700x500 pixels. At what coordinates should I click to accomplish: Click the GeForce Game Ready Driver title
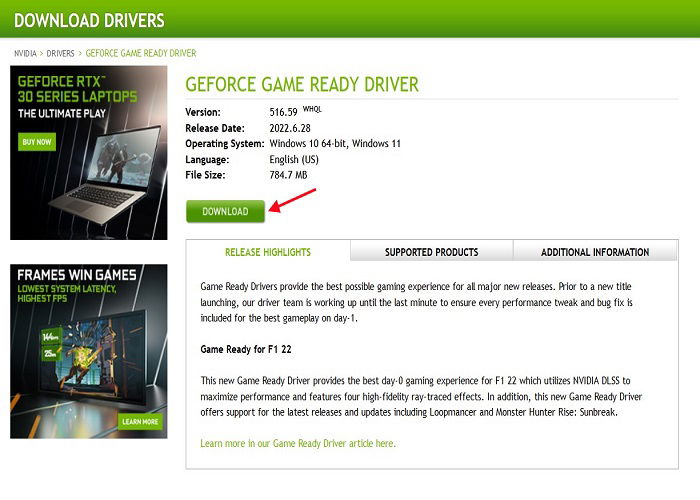click(302, 84)
